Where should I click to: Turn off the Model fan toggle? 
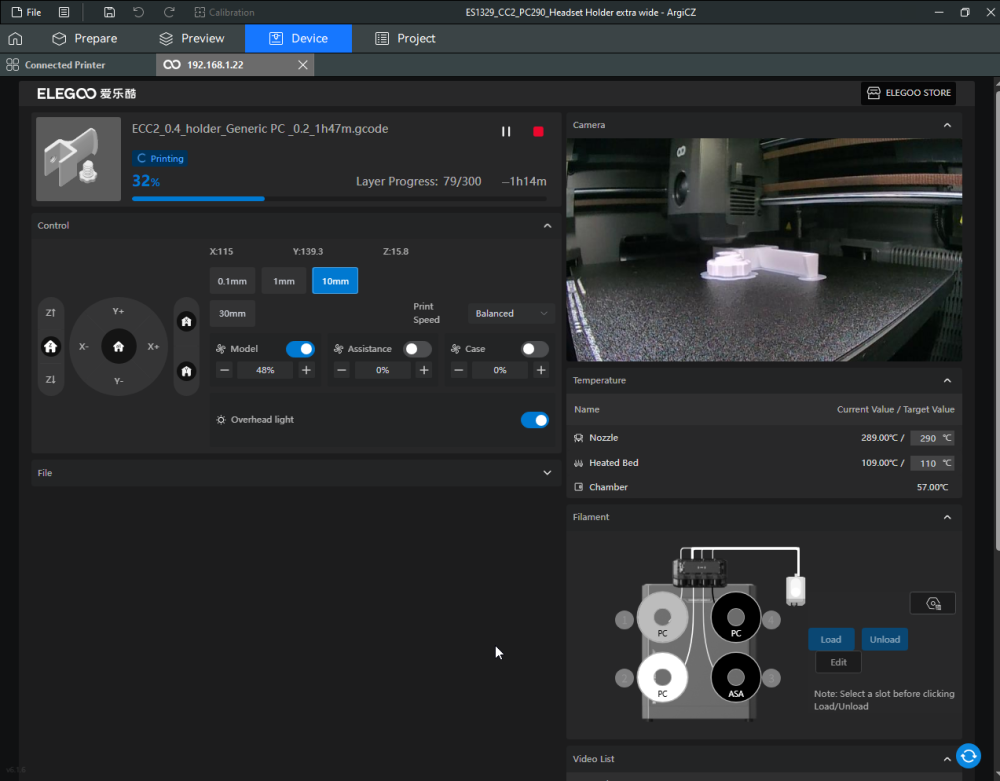tap(300, 349)
